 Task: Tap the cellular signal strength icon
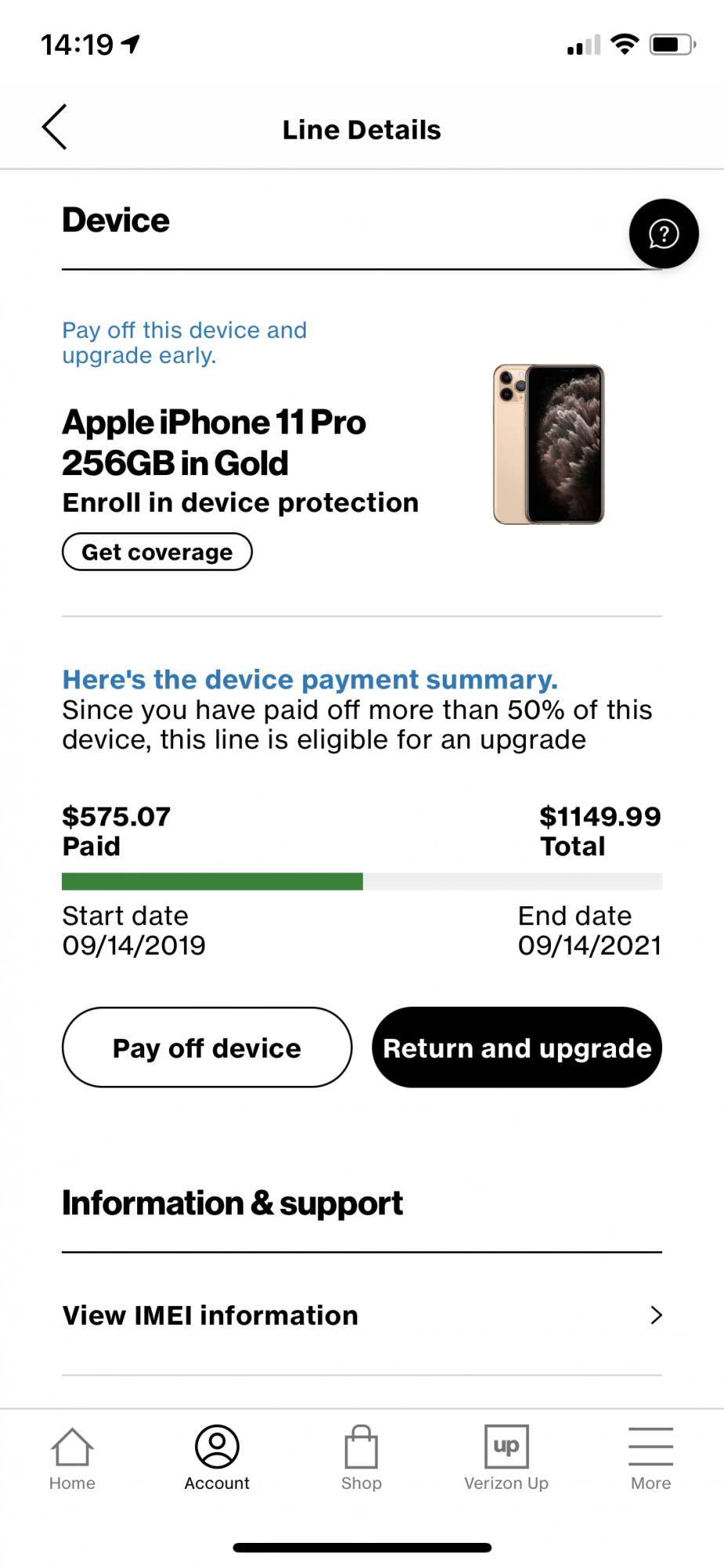click(584, 45)
